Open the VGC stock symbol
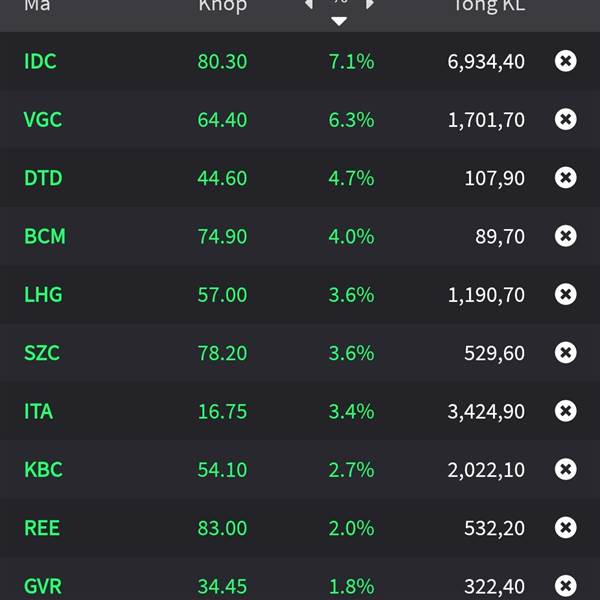The image size is (600, 600). tap(42, 120)
